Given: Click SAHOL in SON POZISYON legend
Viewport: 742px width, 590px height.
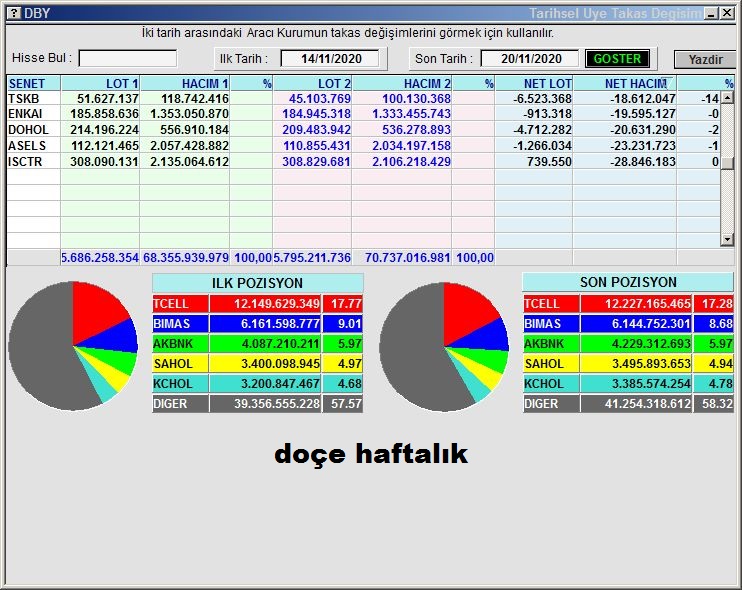Looking at the screenshot, I should pyautogui.click(x=551, y=363).
